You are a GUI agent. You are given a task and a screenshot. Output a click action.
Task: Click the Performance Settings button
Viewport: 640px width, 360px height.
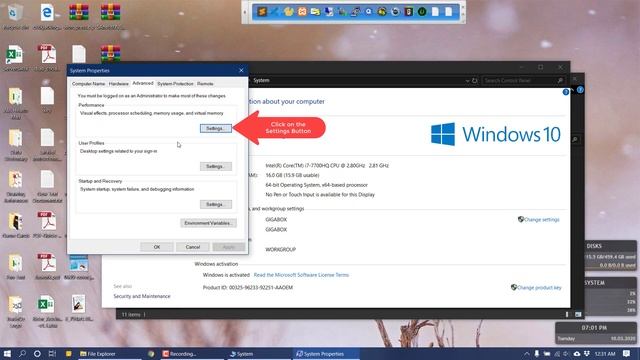coord(216,128)
